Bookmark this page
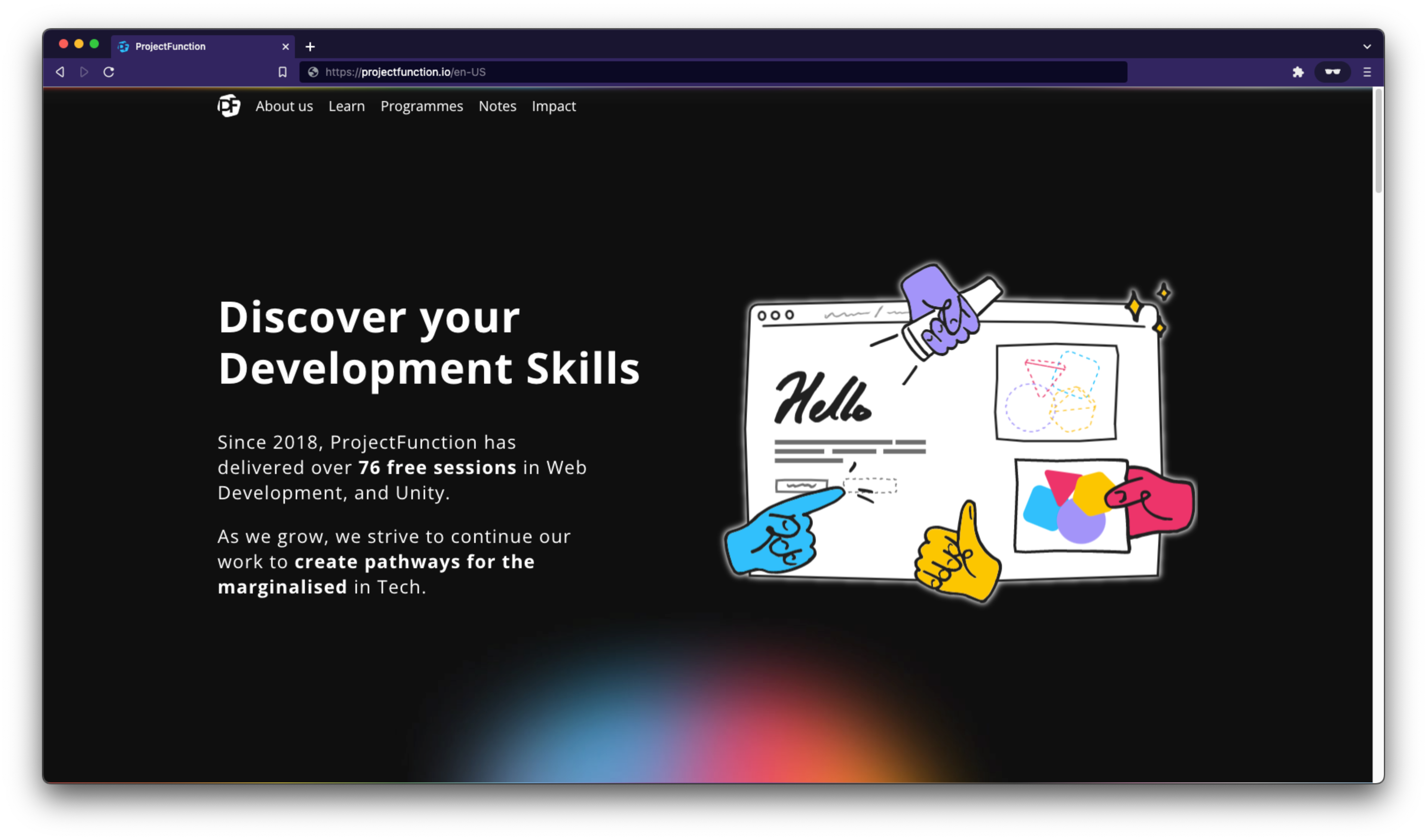1427x840 pixels. coord(283,72)
